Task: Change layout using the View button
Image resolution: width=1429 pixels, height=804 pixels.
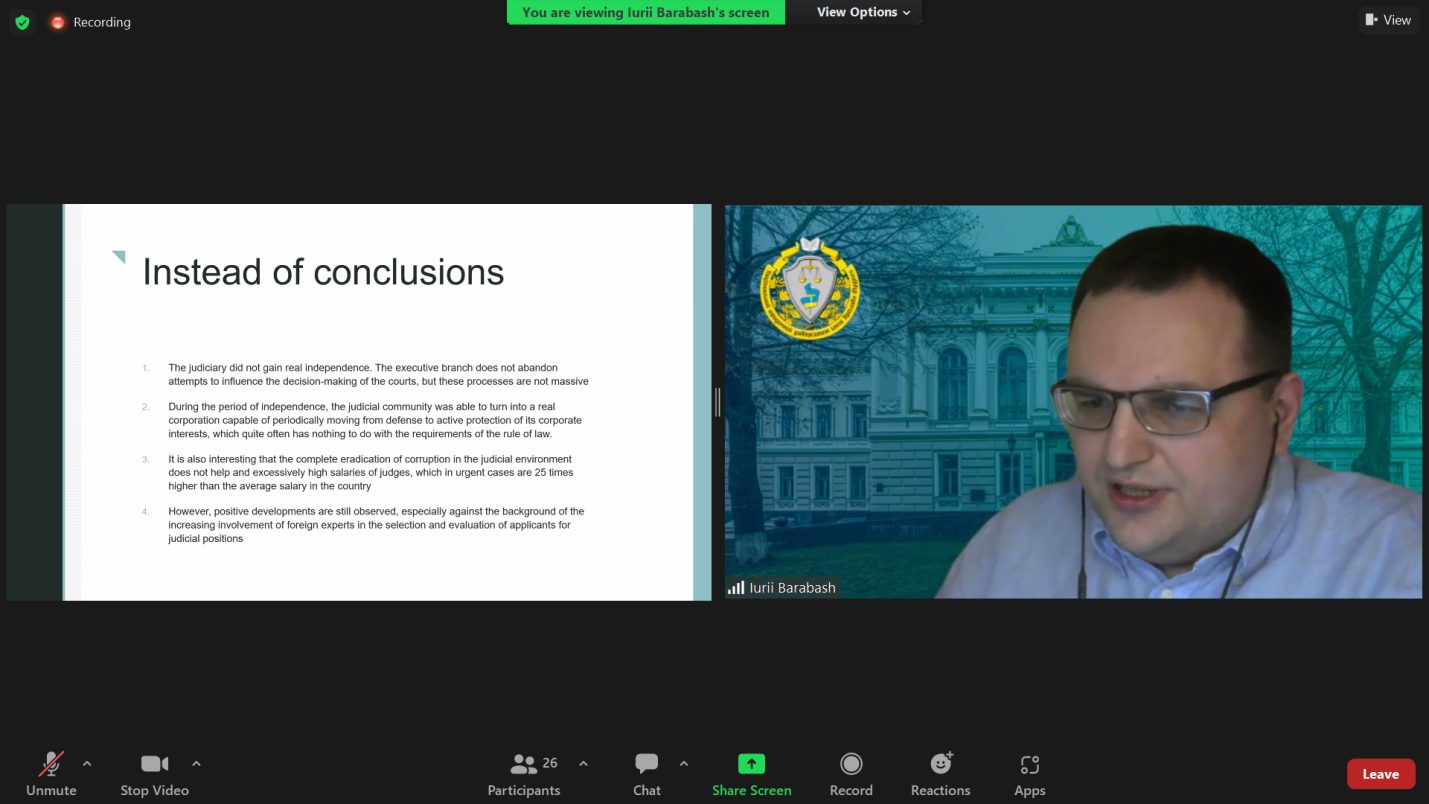Action: point(1388,20)
